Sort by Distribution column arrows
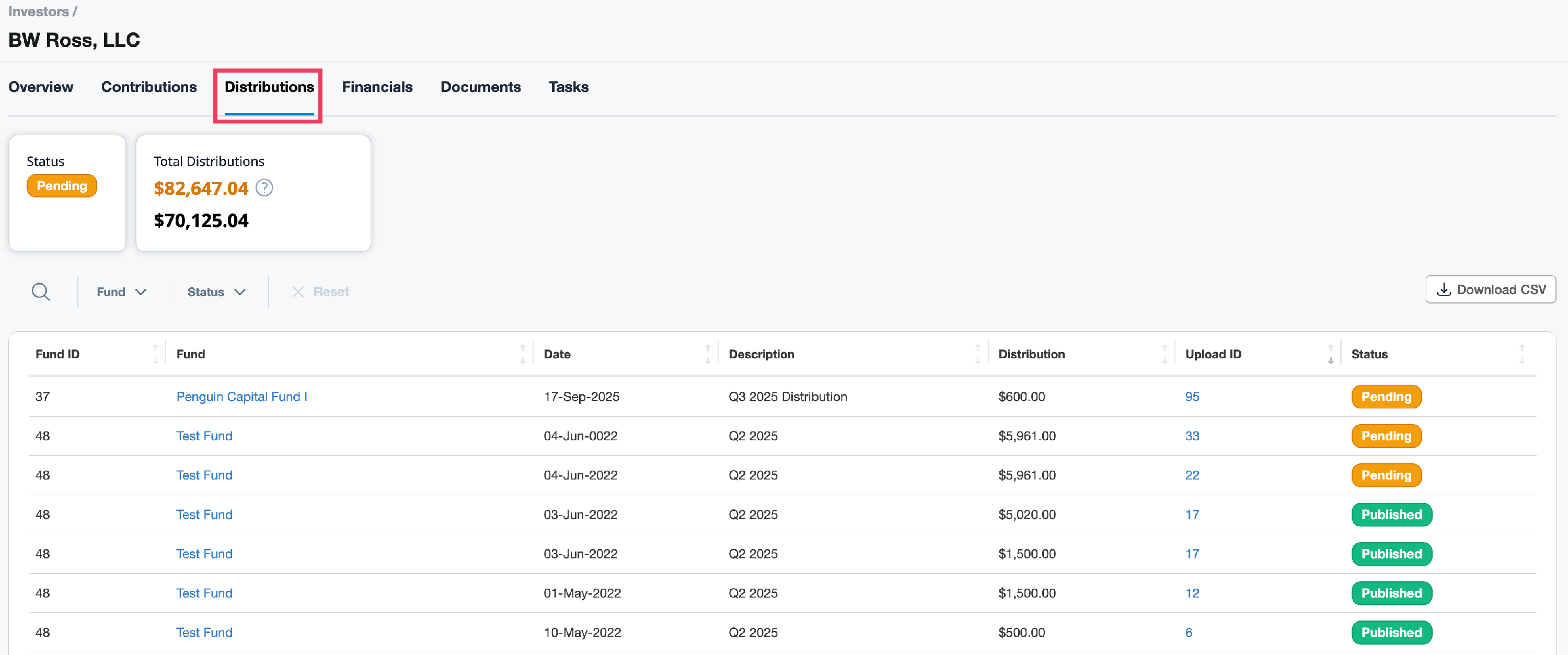The width and height of the screenshot is (1568, 655). 1164,354
